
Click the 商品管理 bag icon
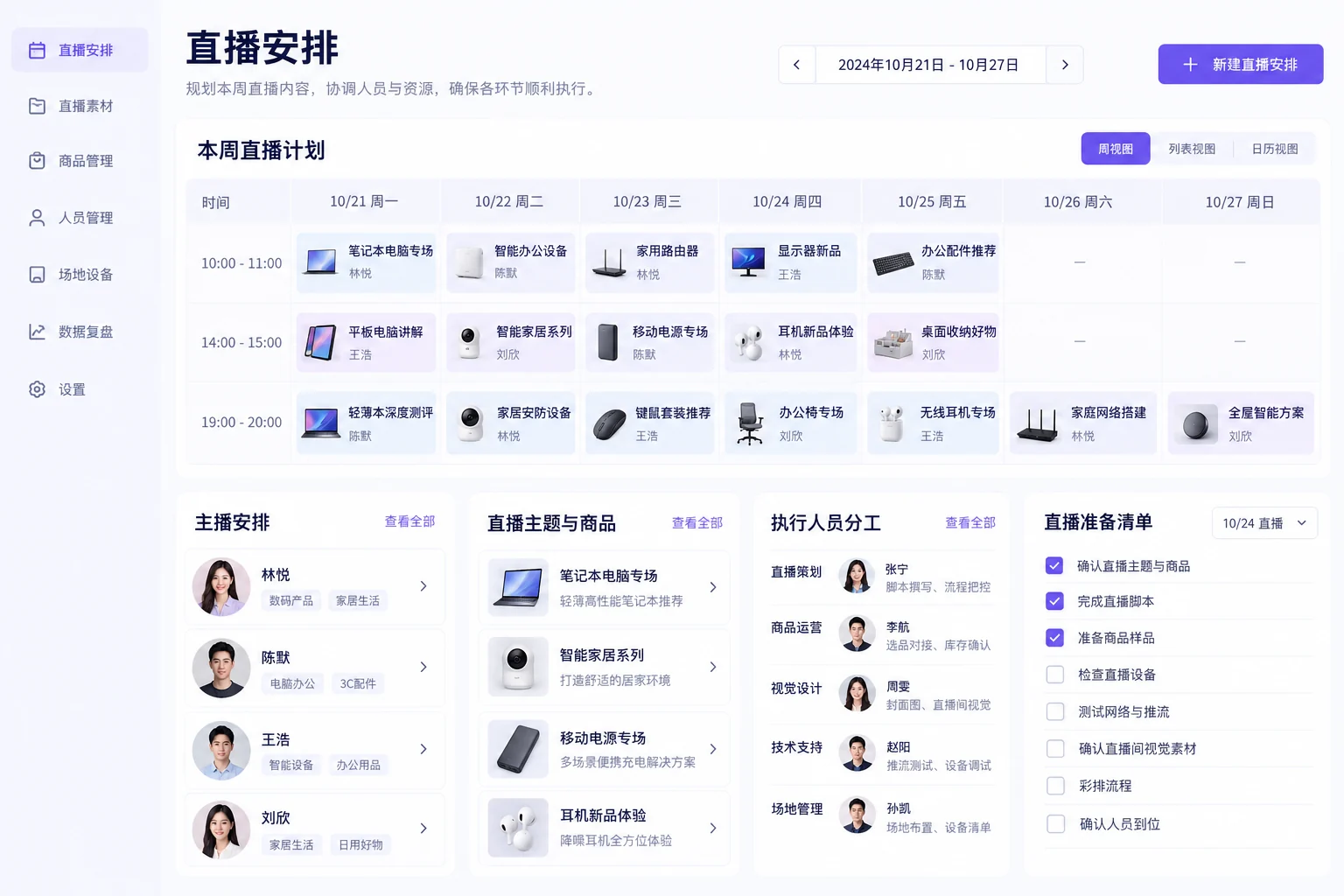[37, 161]
